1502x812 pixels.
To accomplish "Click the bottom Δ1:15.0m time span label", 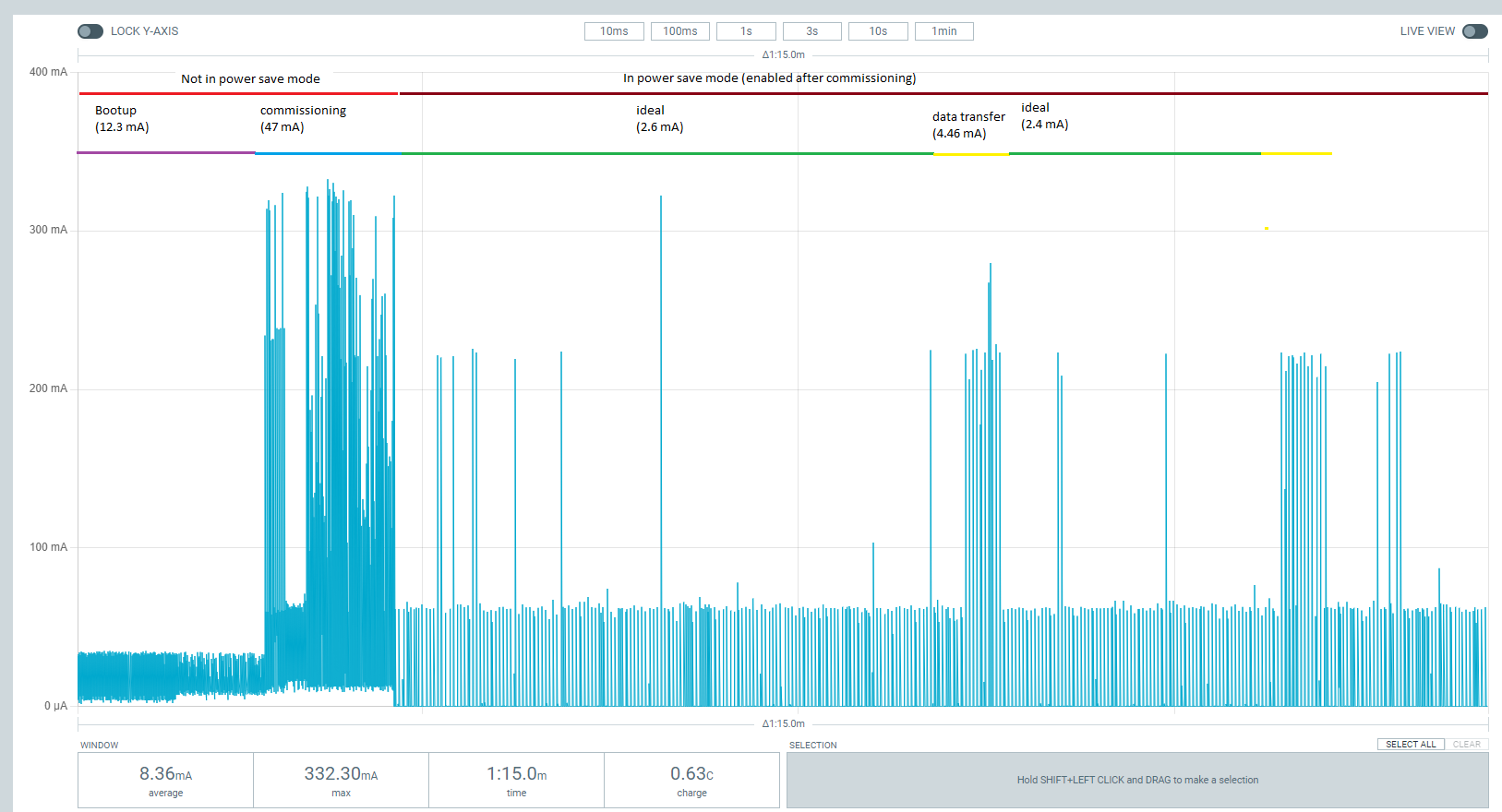I will coord(783,724).
